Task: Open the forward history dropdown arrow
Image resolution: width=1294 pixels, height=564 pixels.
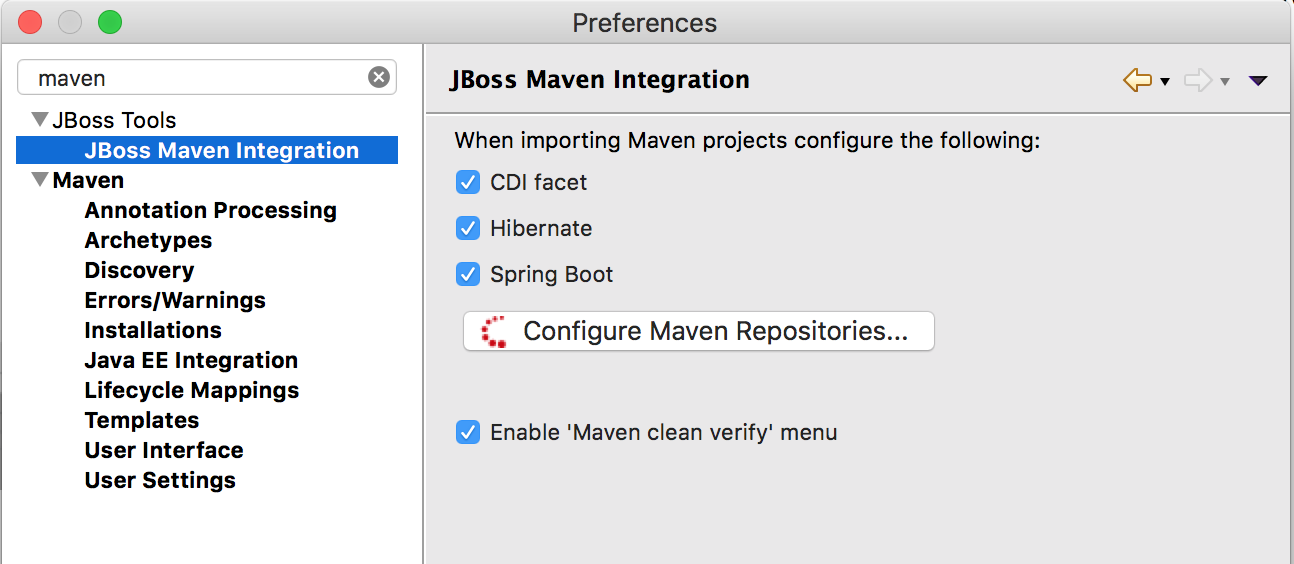Action: 1225,82
